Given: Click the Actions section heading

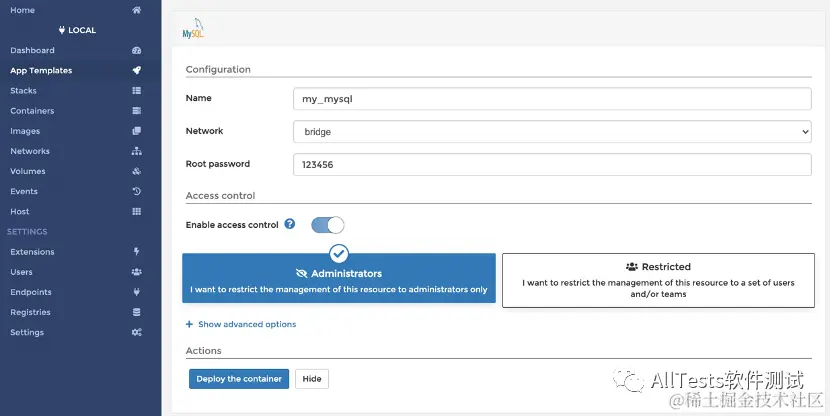Looking at the screenshot, I should click(203, 350).
